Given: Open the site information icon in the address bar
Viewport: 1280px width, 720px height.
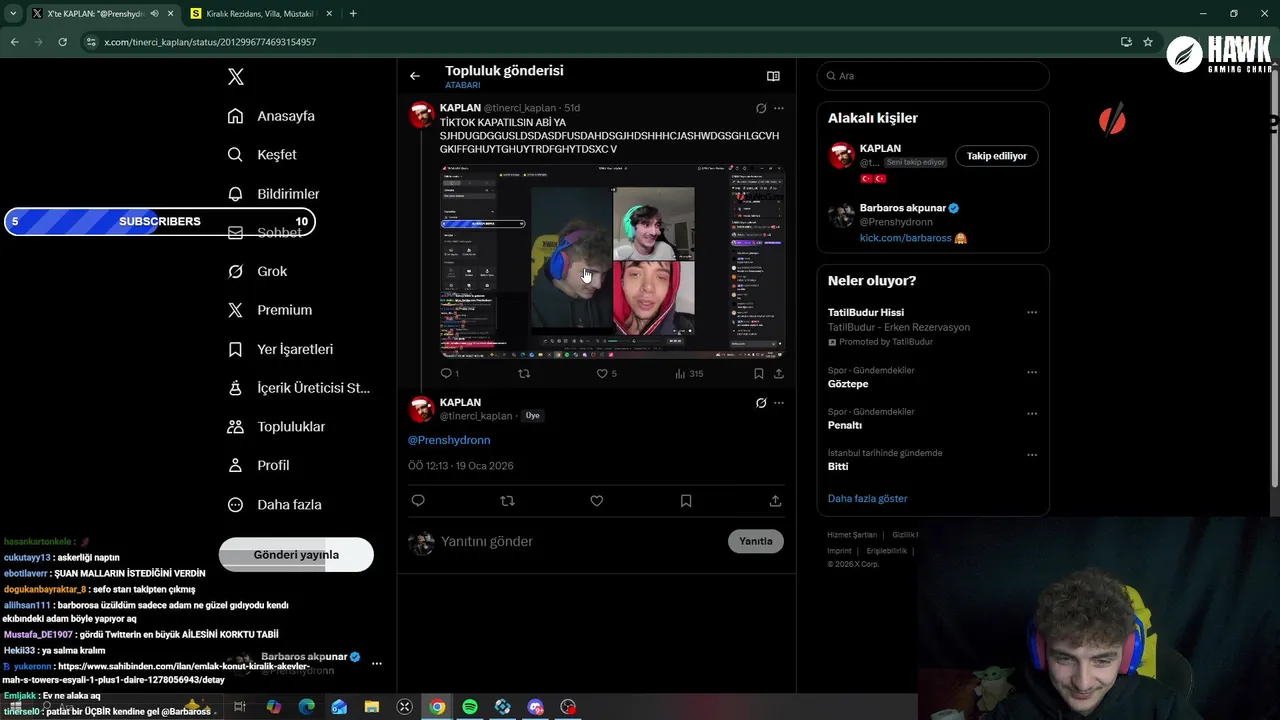Looking at the screenshot, I should tap(91, 42).
